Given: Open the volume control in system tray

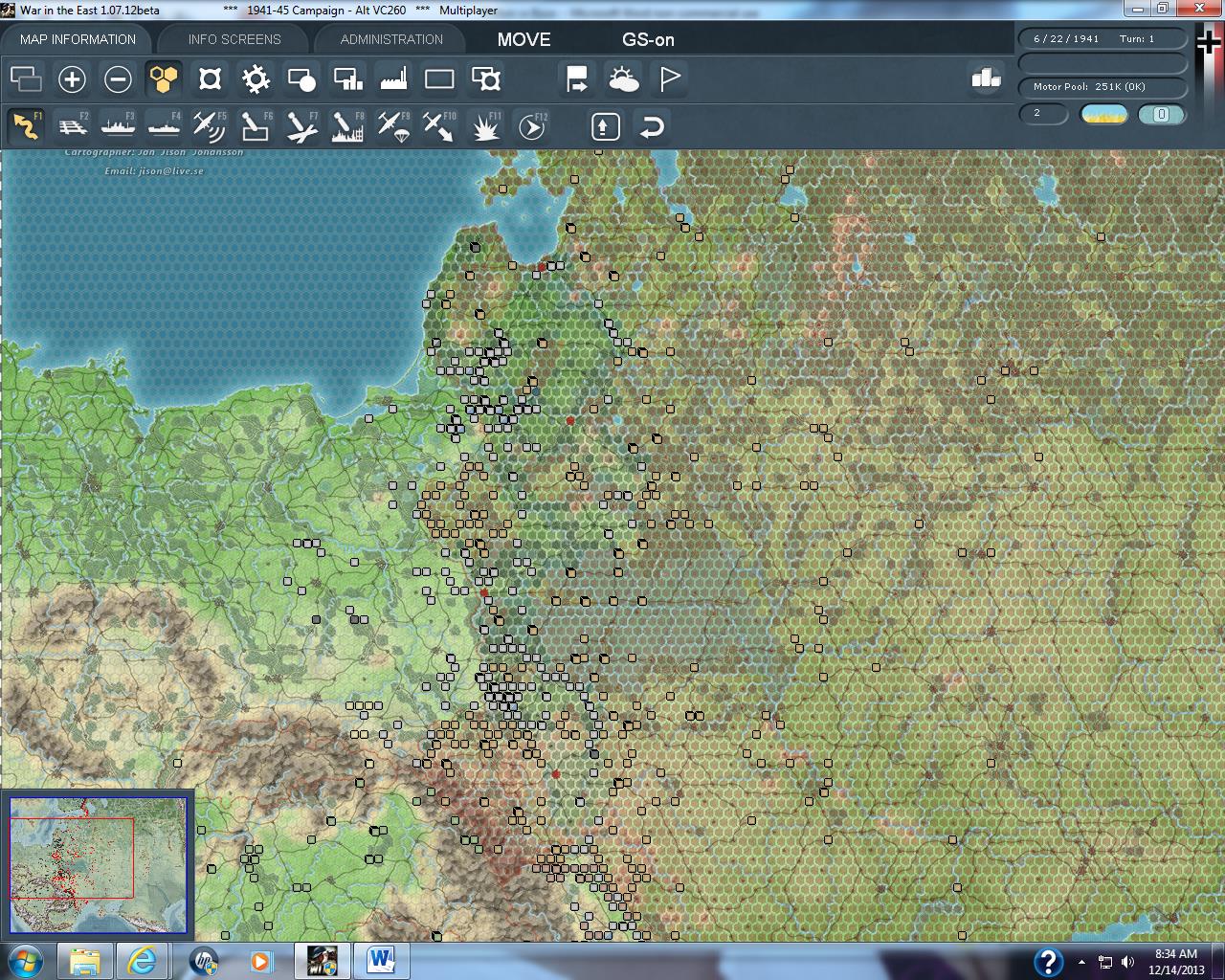Looking at the screenshot, I should (1126, 962).
